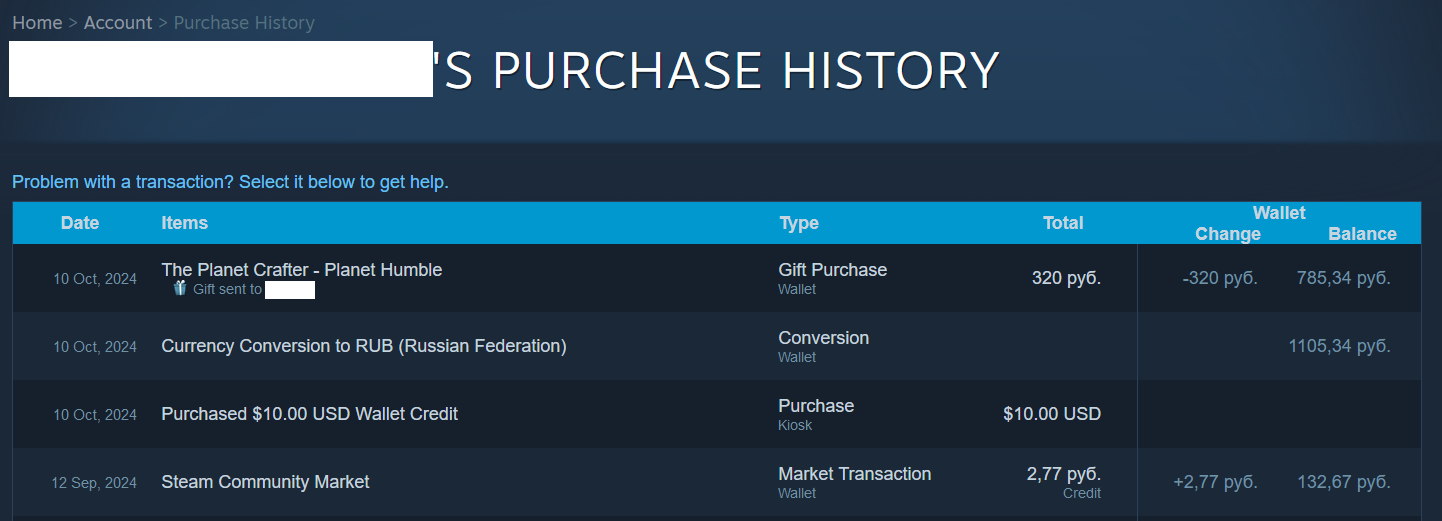This screenshot has width=1442, height=521.
Task: Click the 785,34 руб. balance value
Action: click(1343, 278)
